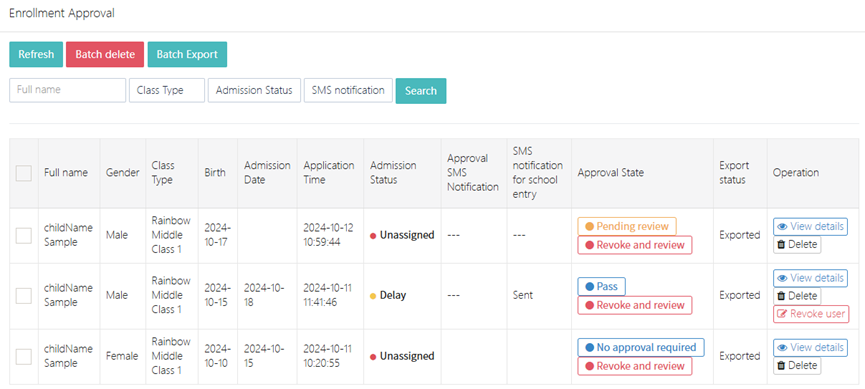Tick the select-all checkbox in table header
The width and height of the screenshot is (865, 389).
[x=24, y=173]
